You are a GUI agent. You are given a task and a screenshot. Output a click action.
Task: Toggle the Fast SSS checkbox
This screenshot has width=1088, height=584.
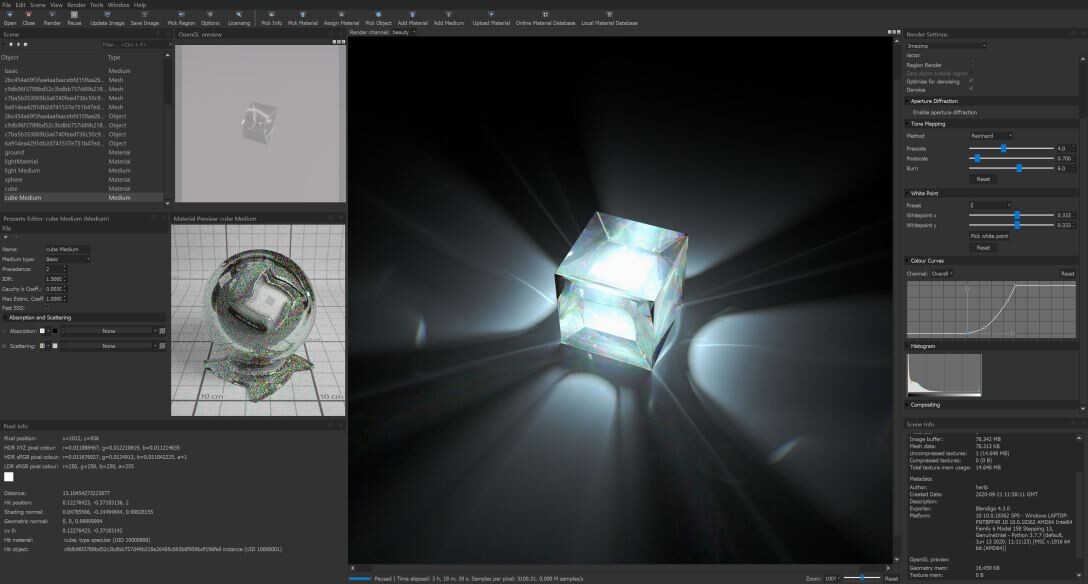[x=47, y=308]
